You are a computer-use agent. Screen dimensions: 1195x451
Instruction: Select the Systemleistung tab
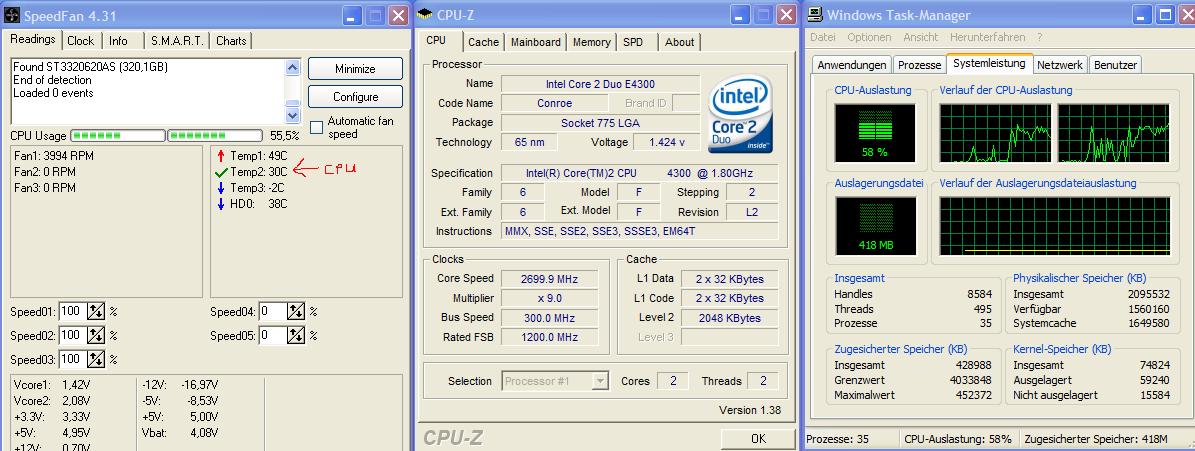coord(989,64)
